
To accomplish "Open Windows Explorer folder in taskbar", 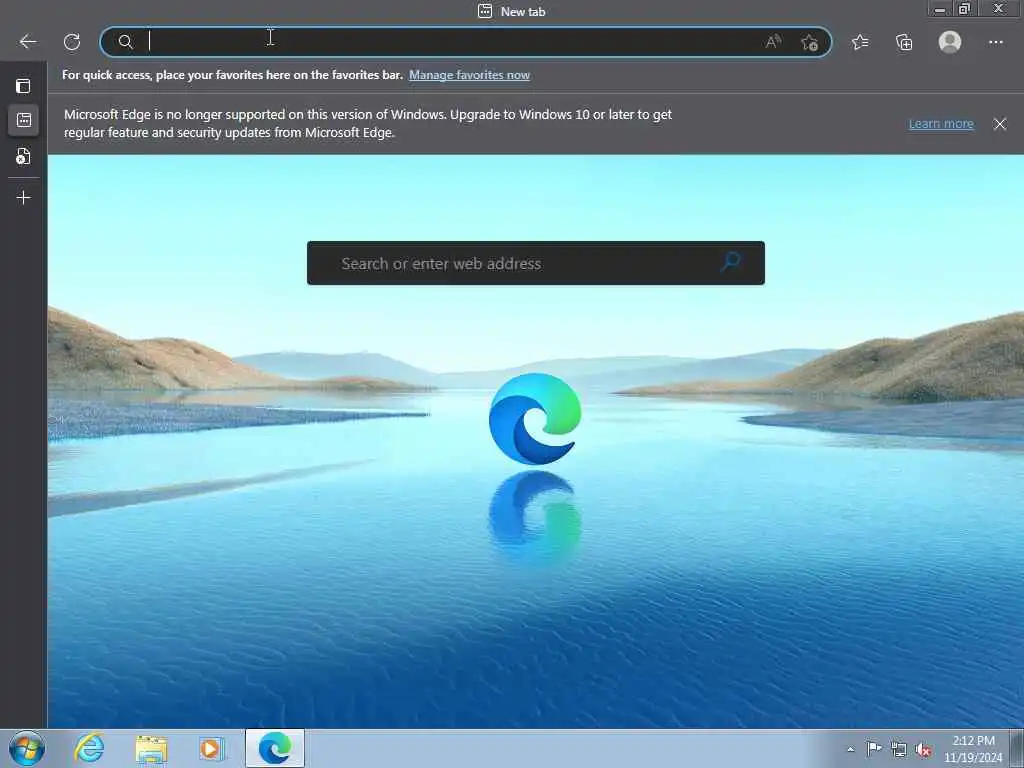I will click(x=152, y=748).
